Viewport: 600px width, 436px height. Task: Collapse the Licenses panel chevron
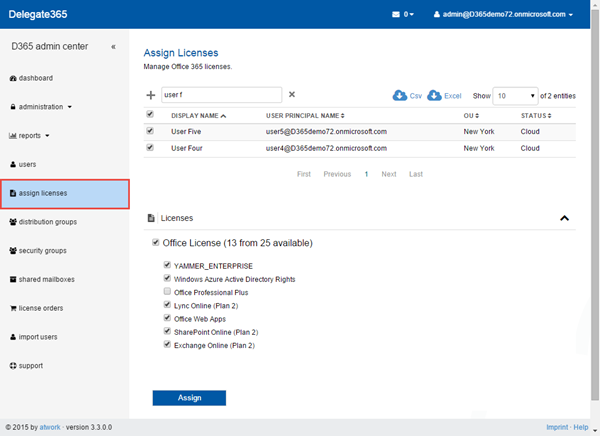(564, 218)
